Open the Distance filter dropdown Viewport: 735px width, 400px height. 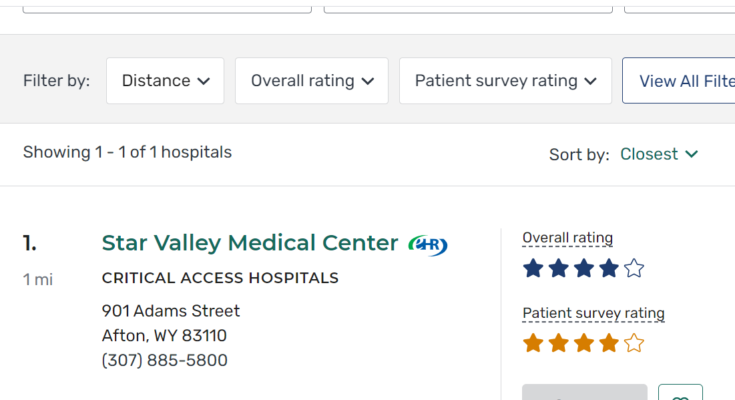coord(165,81)
